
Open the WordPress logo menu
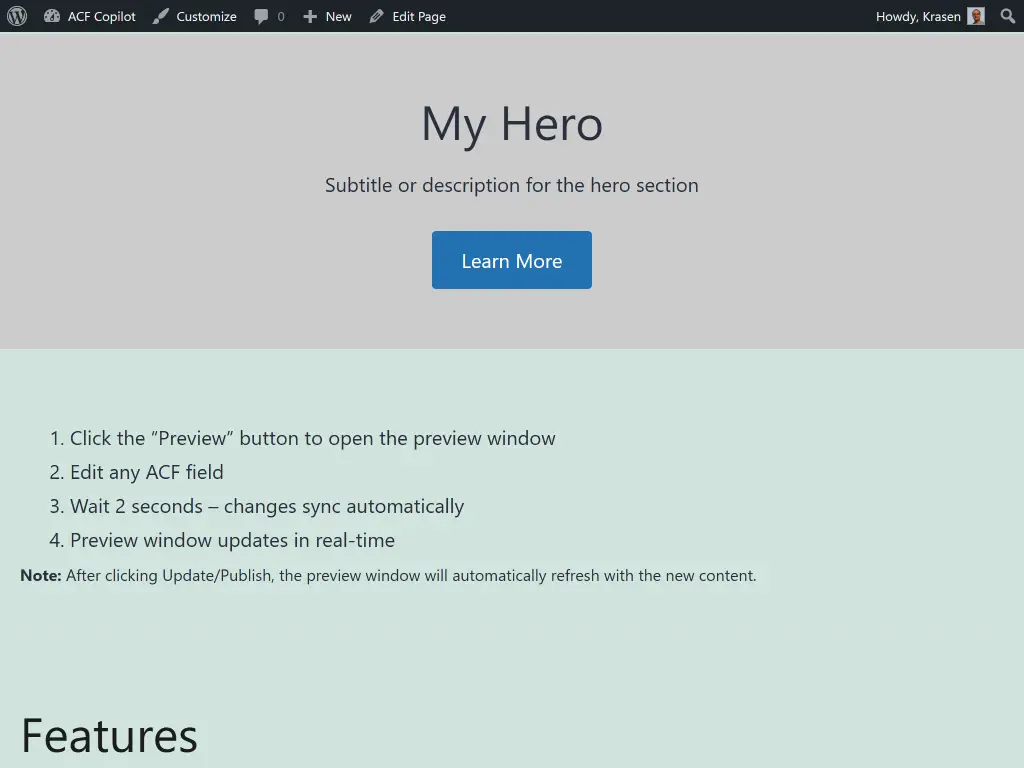16,16
